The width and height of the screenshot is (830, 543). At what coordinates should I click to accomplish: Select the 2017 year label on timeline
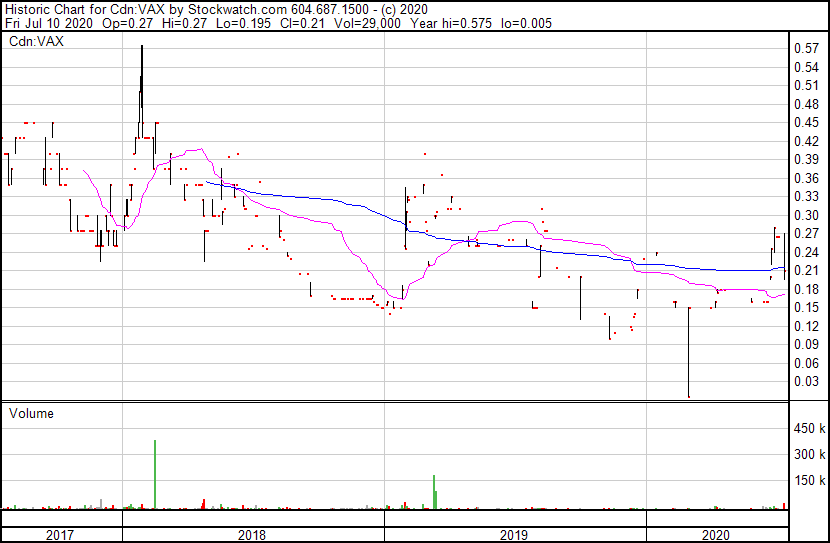(x=61, y=535)
